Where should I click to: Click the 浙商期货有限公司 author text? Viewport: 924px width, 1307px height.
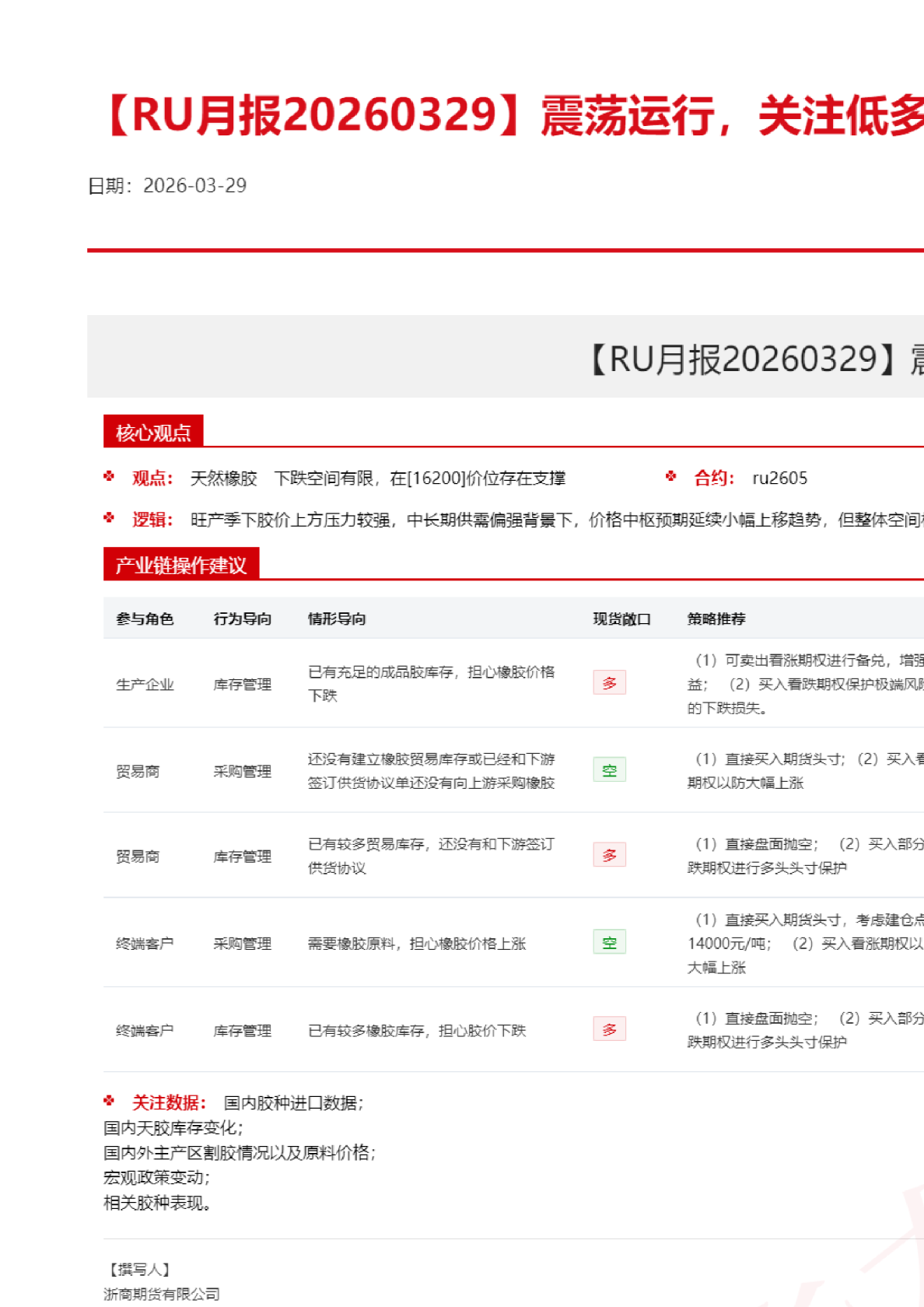click(162, 1295)
